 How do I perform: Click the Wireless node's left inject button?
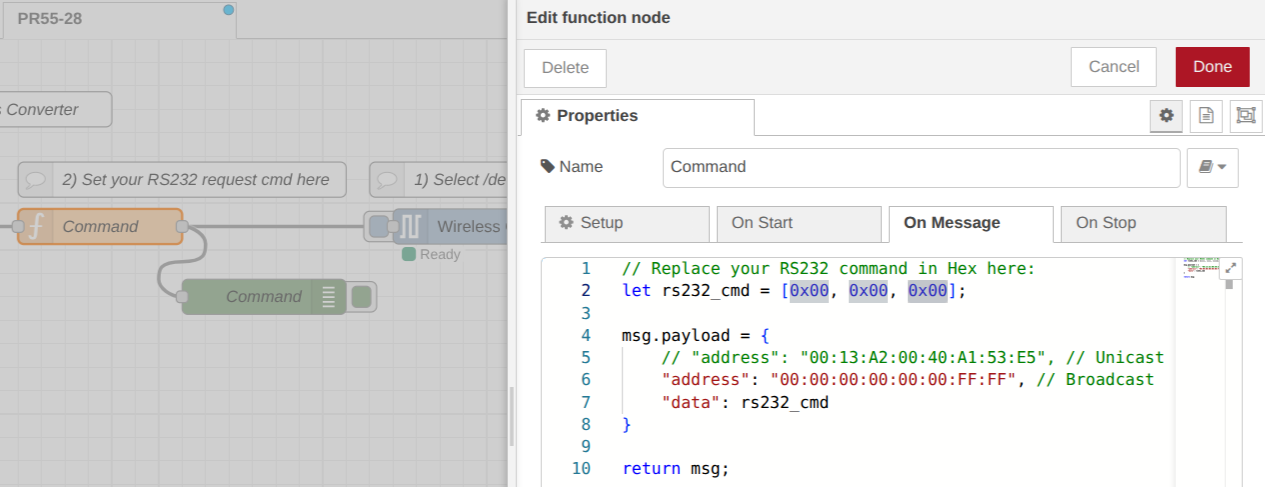point(379,227)
